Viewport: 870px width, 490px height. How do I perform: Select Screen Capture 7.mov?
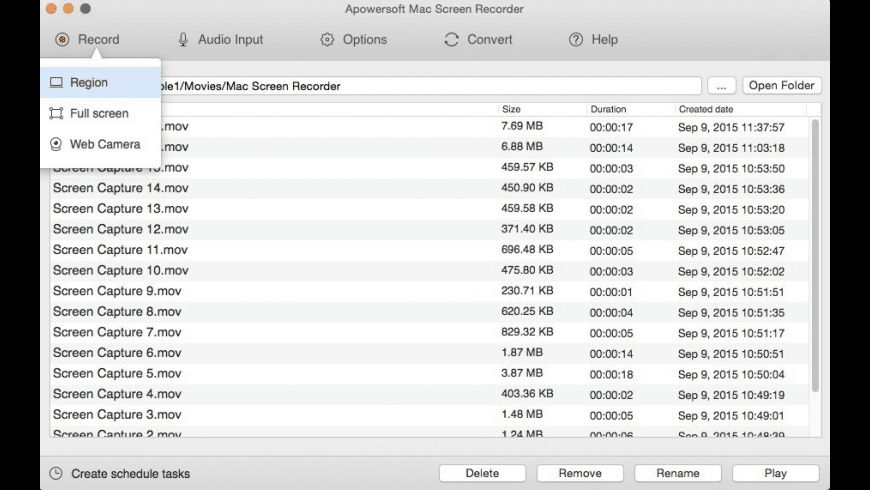coord(117,332)
